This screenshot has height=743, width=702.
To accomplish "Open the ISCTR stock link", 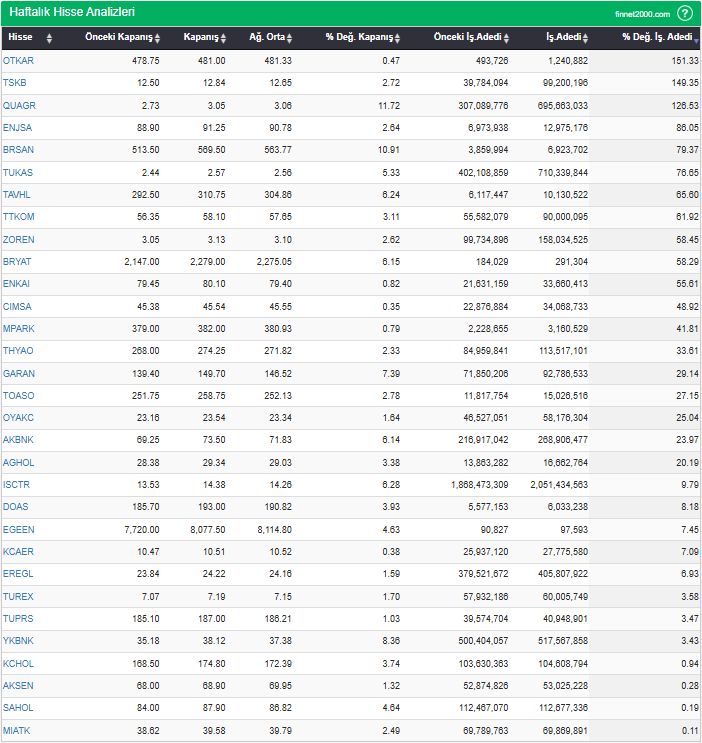I will (17, 485).
